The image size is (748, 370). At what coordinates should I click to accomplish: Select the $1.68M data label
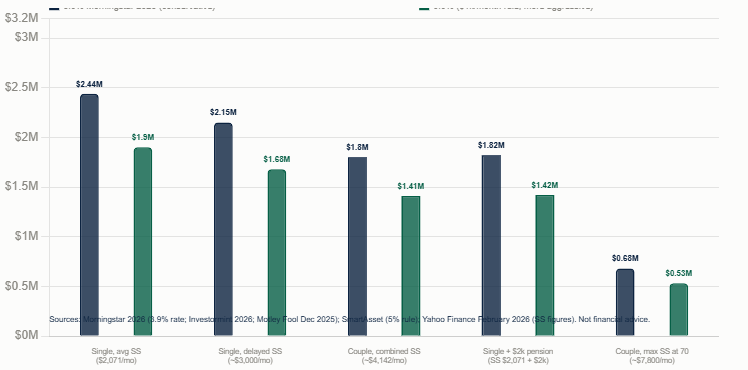277,159
